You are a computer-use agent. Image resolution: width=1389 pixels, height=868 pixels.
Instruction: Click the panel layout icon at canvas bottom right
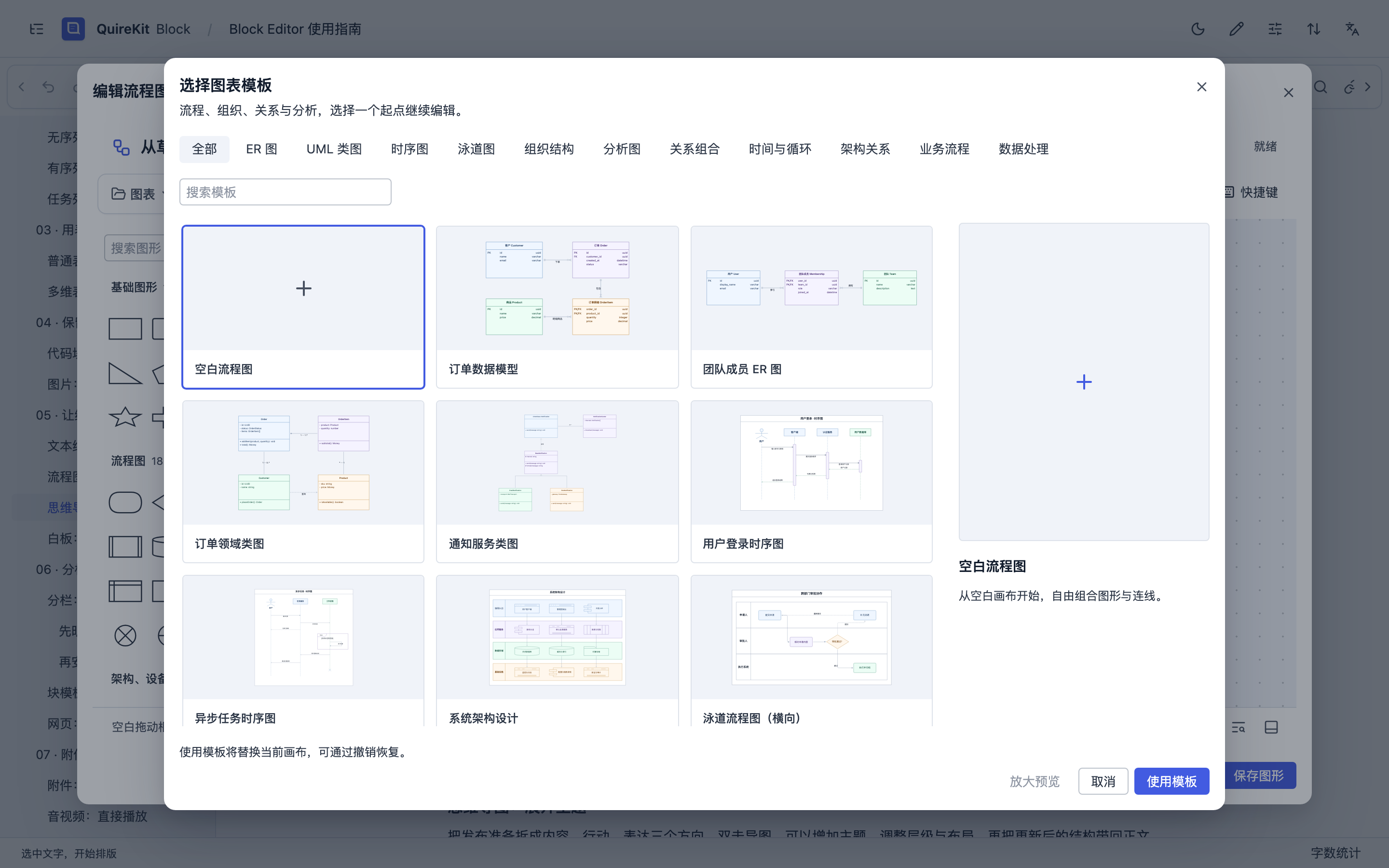pos(1271,727)
